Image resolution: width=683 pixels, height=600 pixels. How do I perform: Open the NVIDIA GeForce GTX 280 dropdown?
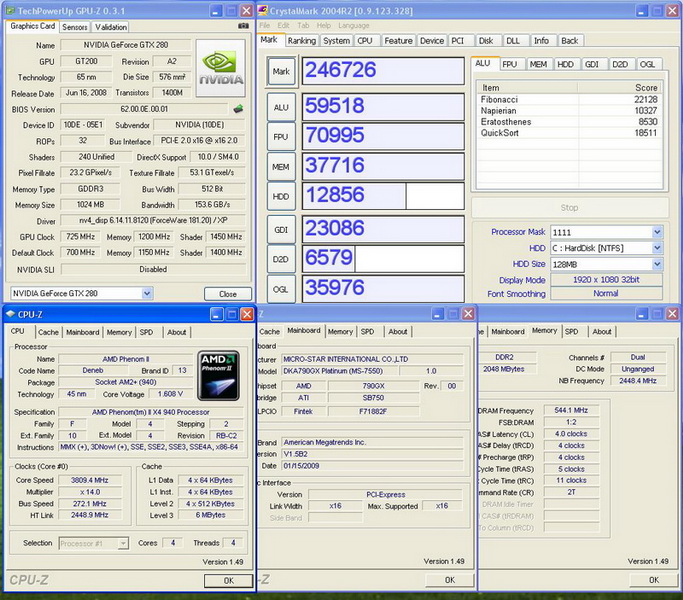[146, 294]
